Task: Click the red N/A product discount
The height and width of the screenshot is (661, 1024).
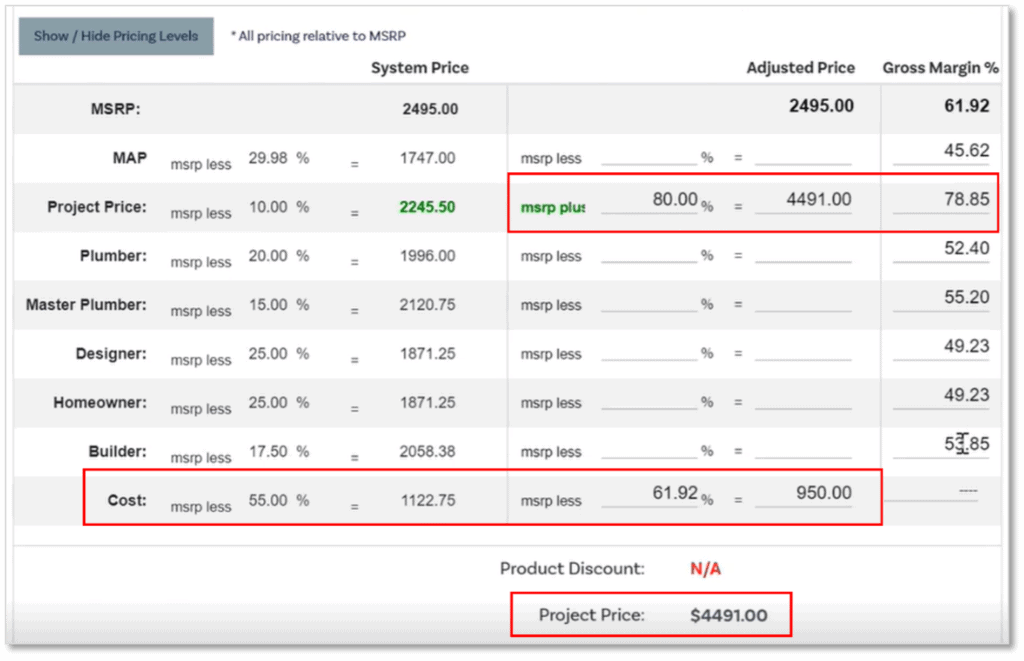Action: pyautogui.click(x=705, y=569)
